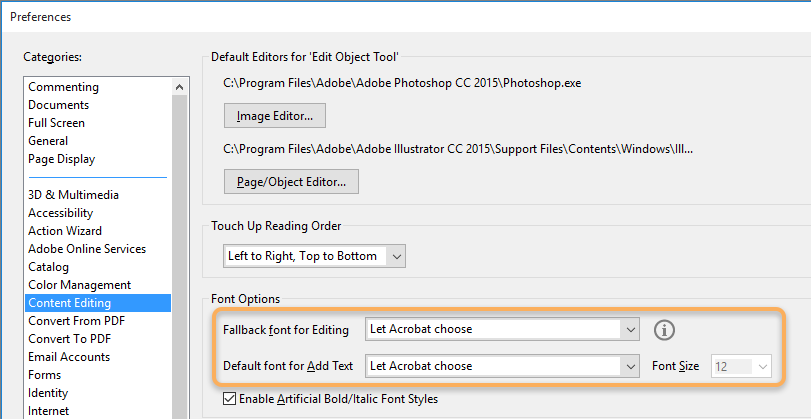The height and width of the screenshot is (419, 811).
Task: Choose Full Screen in the categories list
Action: (x=56, y=123)
